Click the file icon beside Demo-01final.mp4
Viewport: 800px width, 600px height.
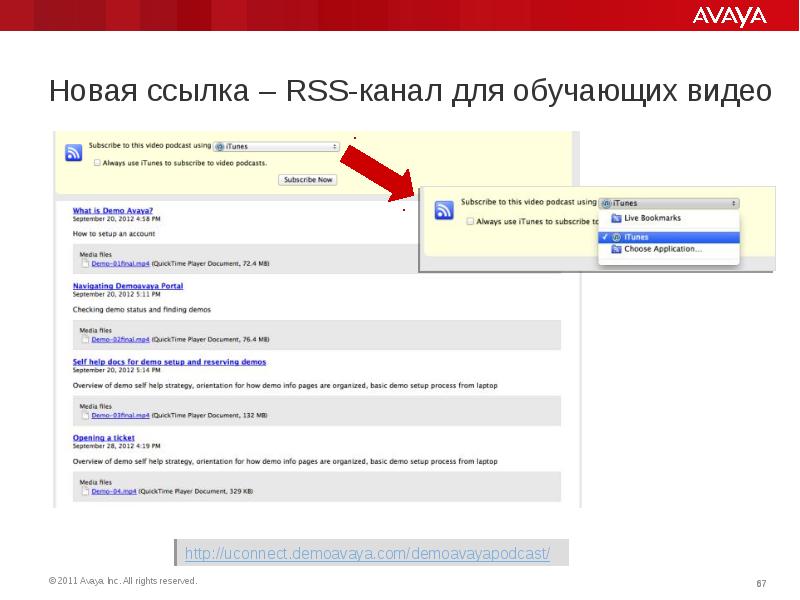click(x=85, y=264)
